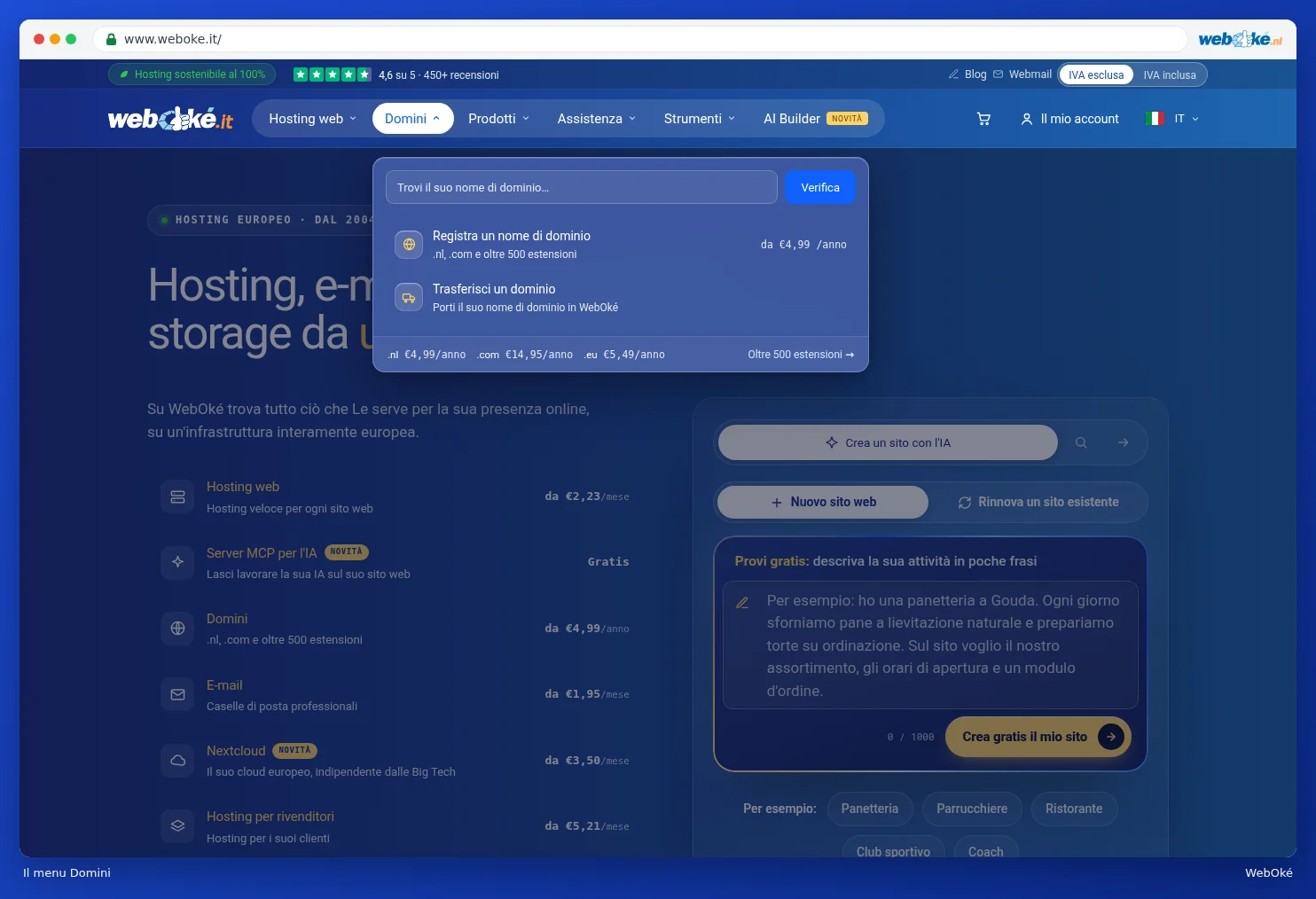
Task: Click the arrow icon next to the search magnifier
Action: pos(1124,442)
